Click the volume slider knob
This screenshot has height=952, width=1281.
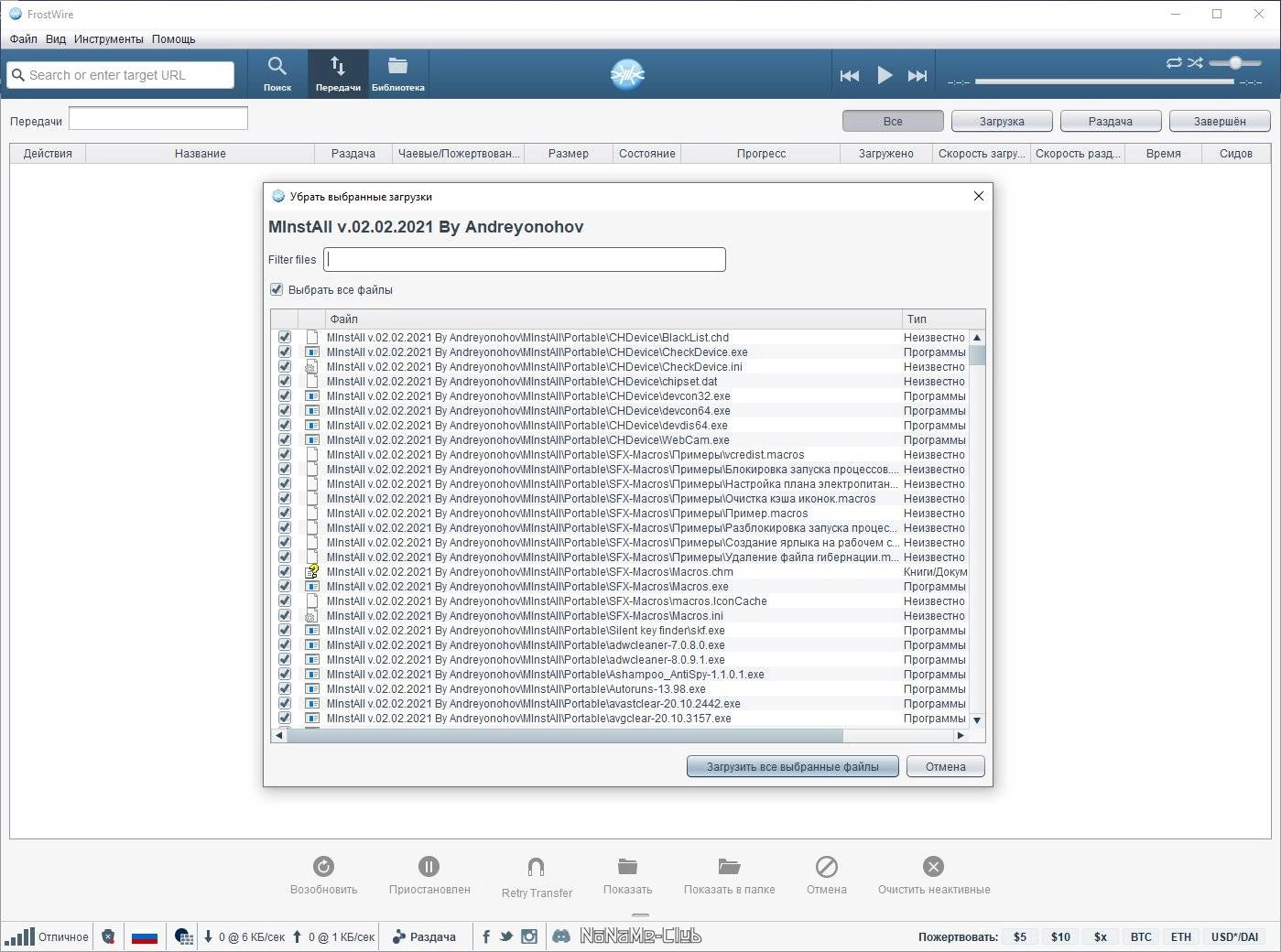coord(1235,62)
